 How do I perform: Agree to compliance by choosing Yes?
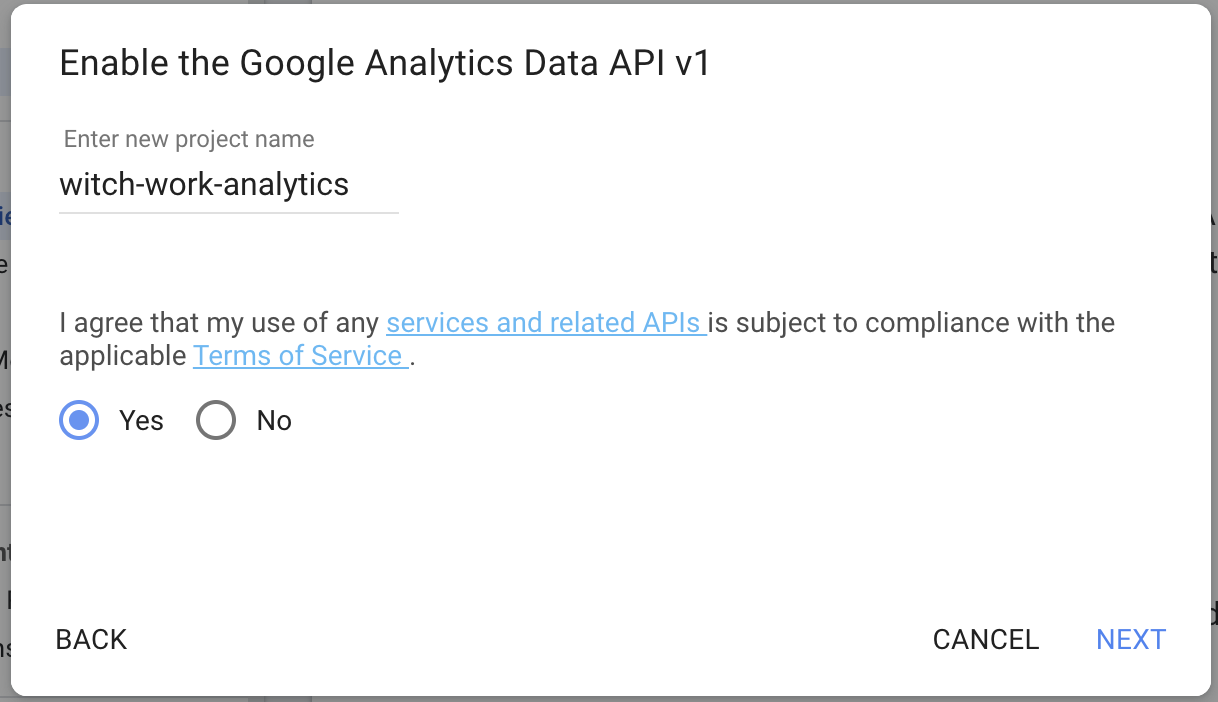[79, 420]
